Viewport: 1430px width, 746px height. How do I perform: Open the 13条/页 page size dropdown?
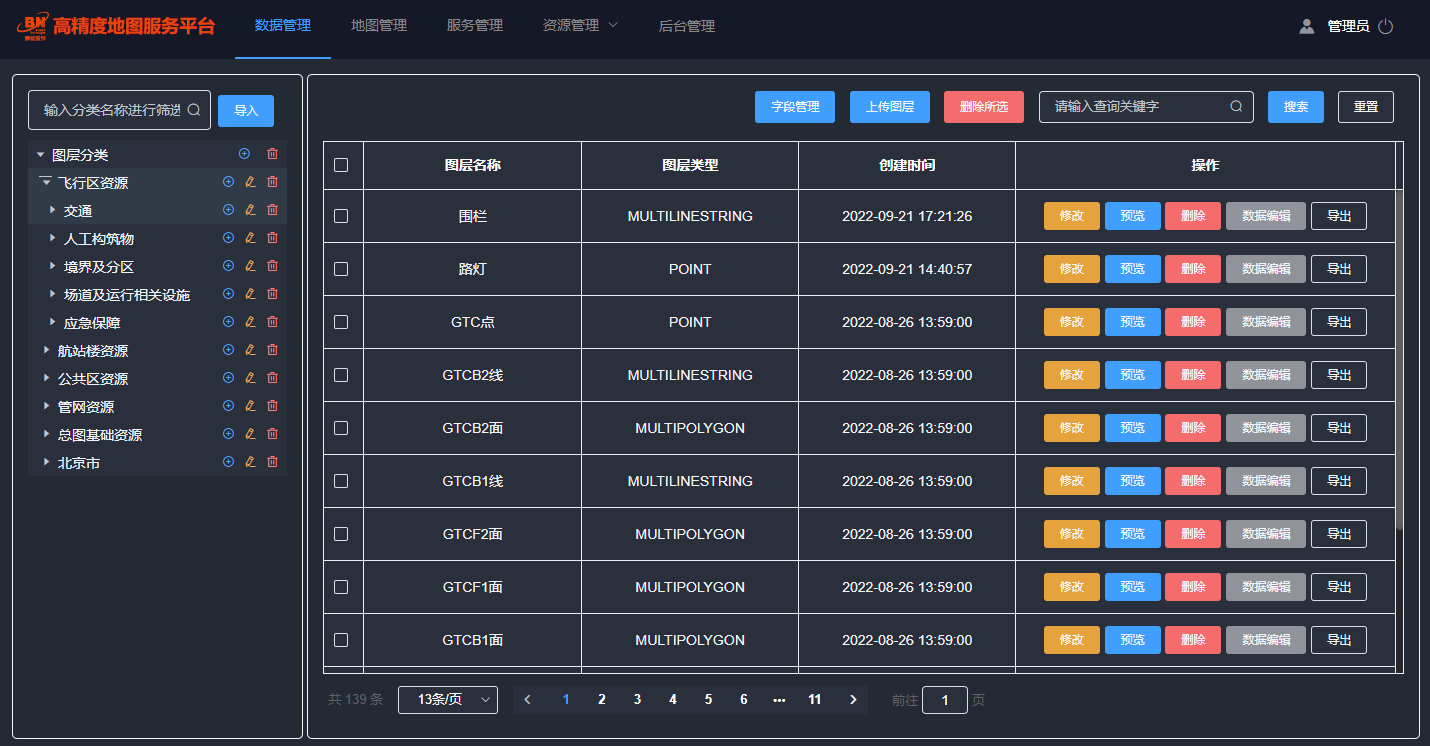point(447,700)
